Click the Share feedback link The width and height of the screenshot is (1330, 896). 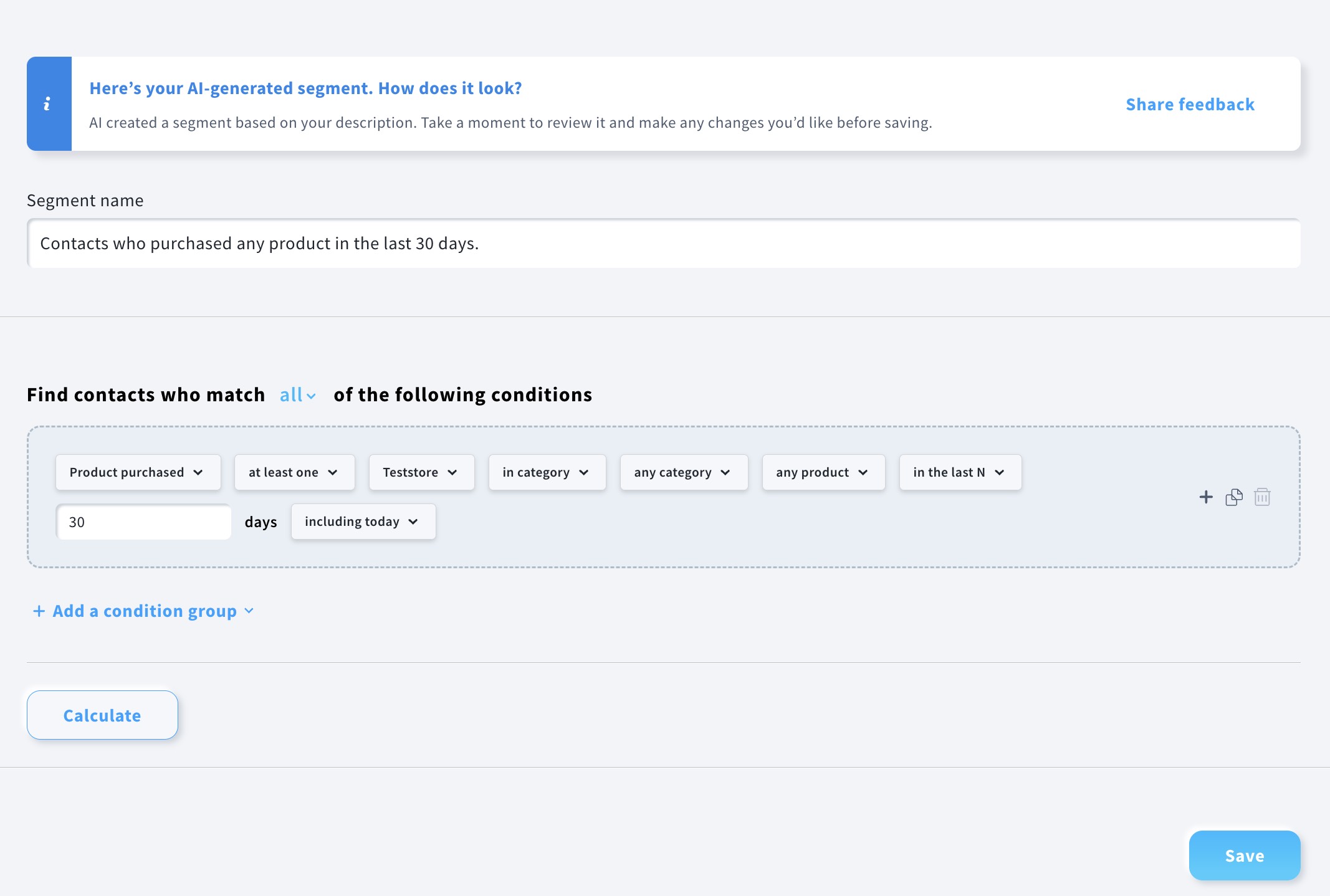[x=1190, y=104]
